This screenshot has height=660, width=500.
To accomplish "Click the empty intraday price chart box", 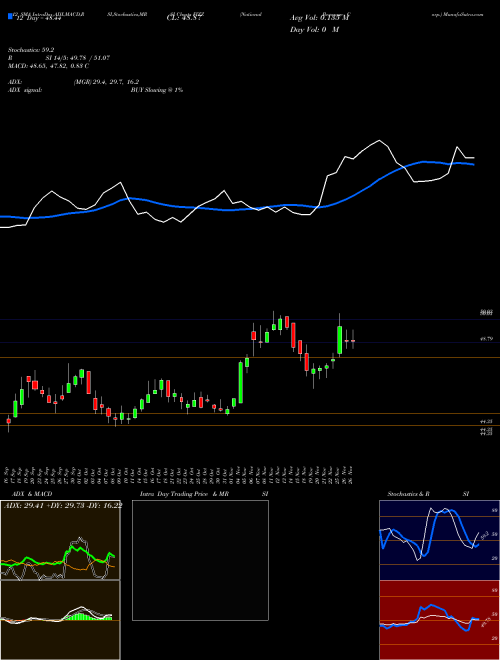I will pos(200,560).
